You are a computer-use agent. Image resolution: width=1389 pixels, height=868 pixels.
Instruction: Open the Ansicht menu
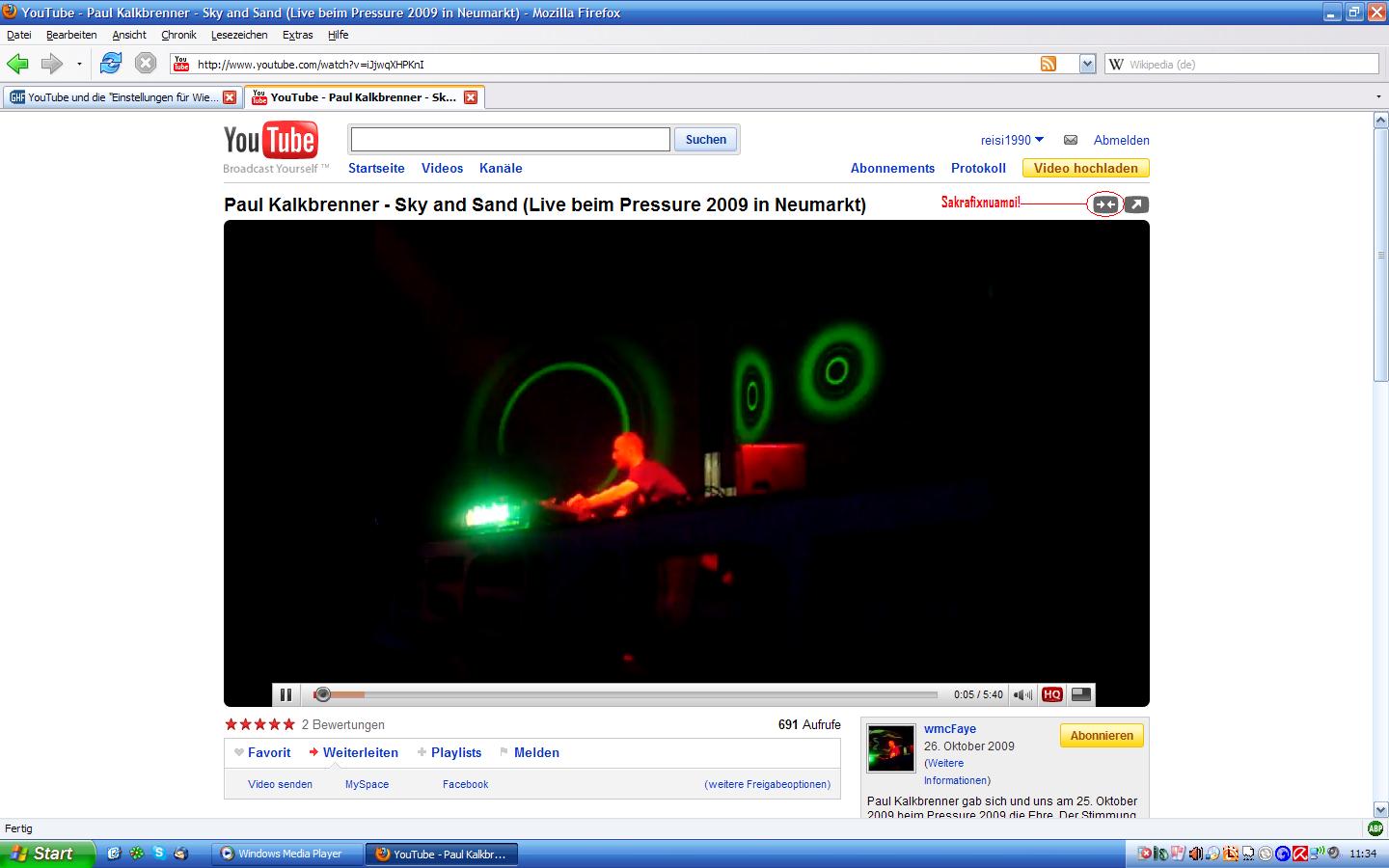[129, 35]
